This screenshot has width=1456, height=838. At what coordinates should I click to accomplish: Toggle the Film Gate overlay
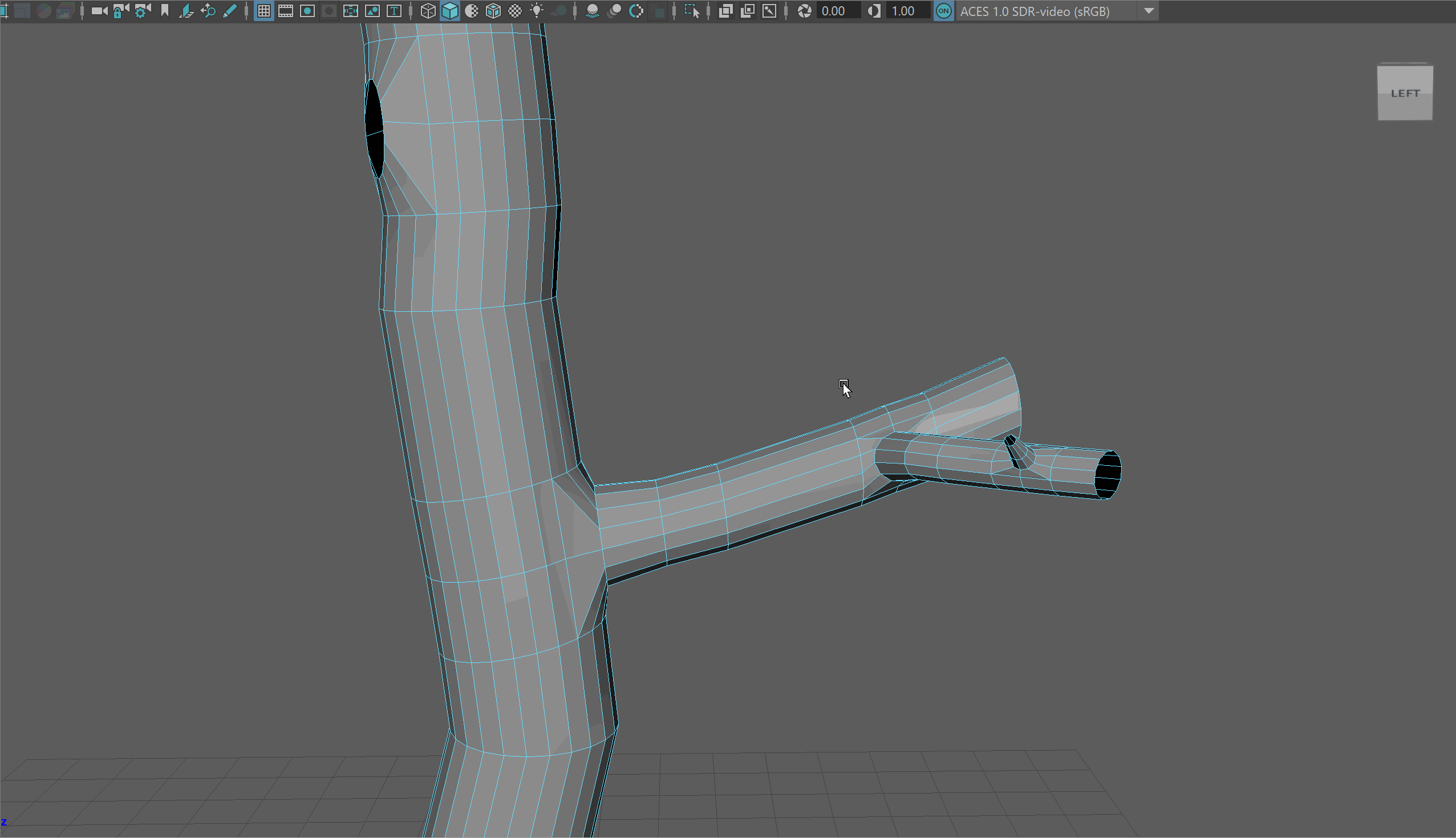pos(286,11)
